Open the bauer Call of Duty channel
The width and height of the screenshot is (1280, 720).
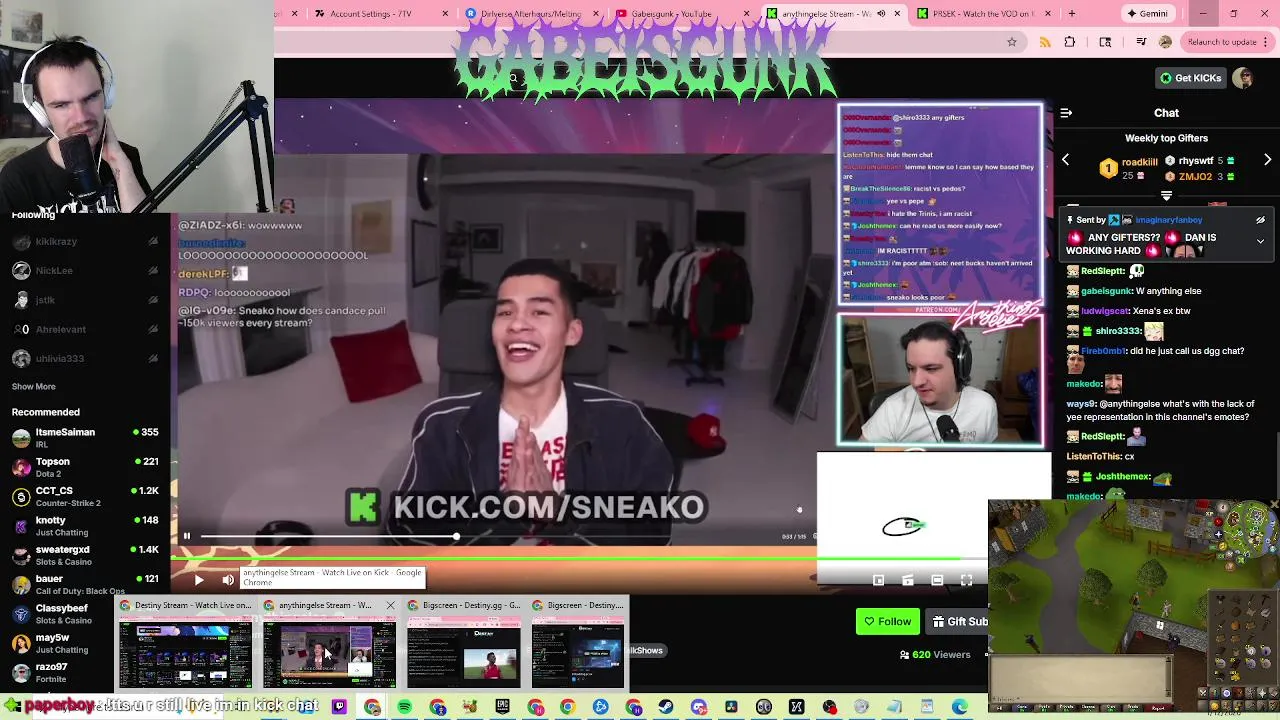point(85,584)
